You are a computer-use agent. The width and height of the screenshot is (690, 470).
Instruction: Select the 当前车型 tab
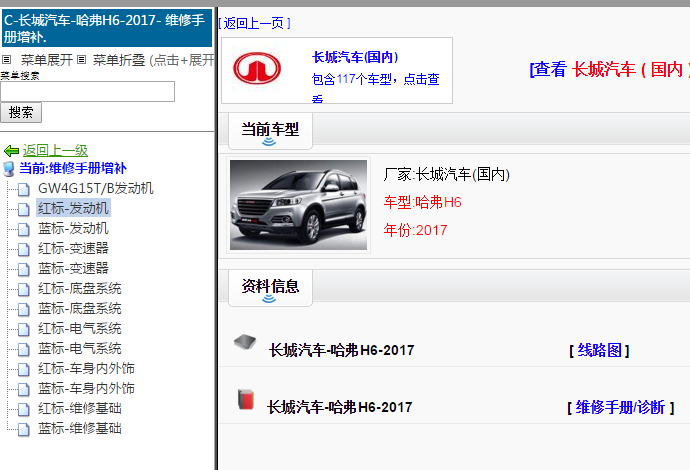(270, 131)
